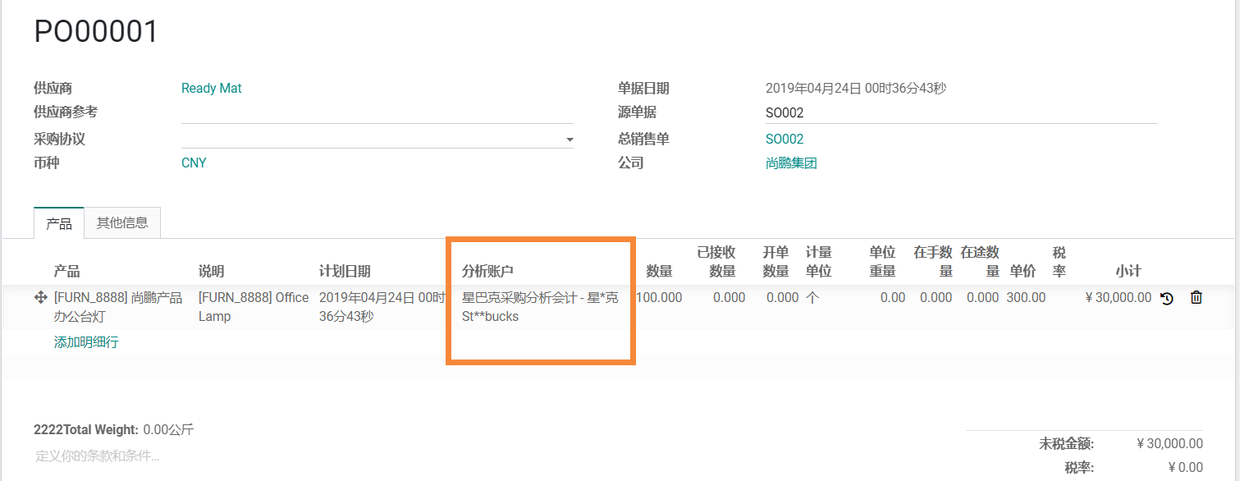Select the 300.00 unit price cell
Viewport: 1240px width, 481px height.
click(x=1026, y=298)
